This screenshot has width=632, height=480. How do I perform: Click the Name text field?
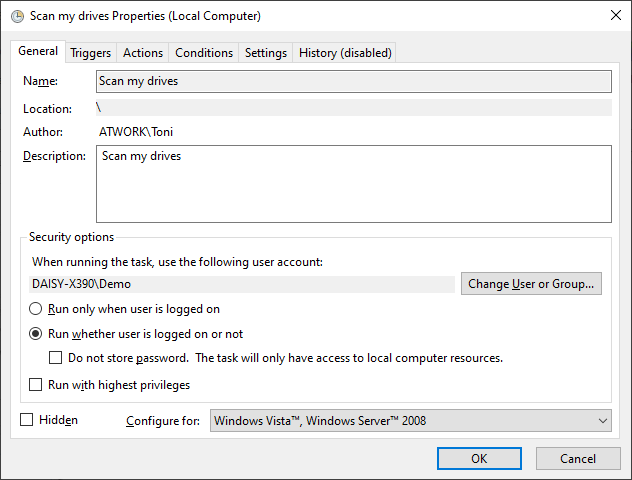(x=353, y=81)
